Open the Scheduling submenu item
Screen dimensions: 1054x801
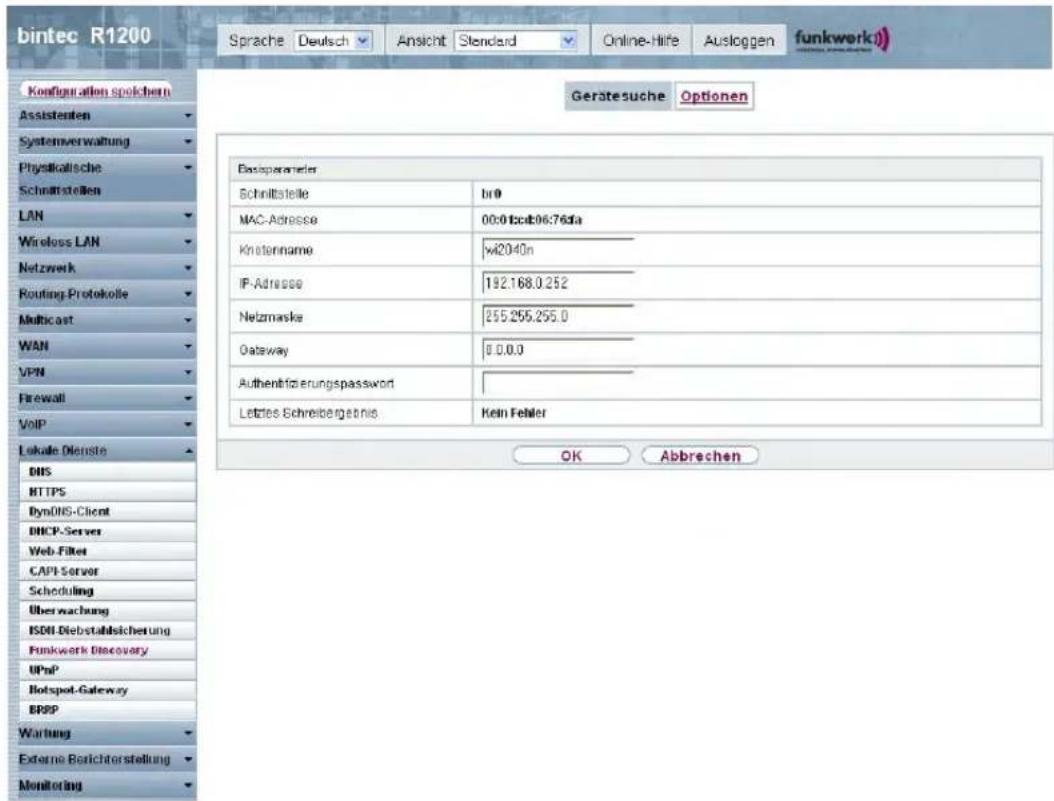[108, 591]
